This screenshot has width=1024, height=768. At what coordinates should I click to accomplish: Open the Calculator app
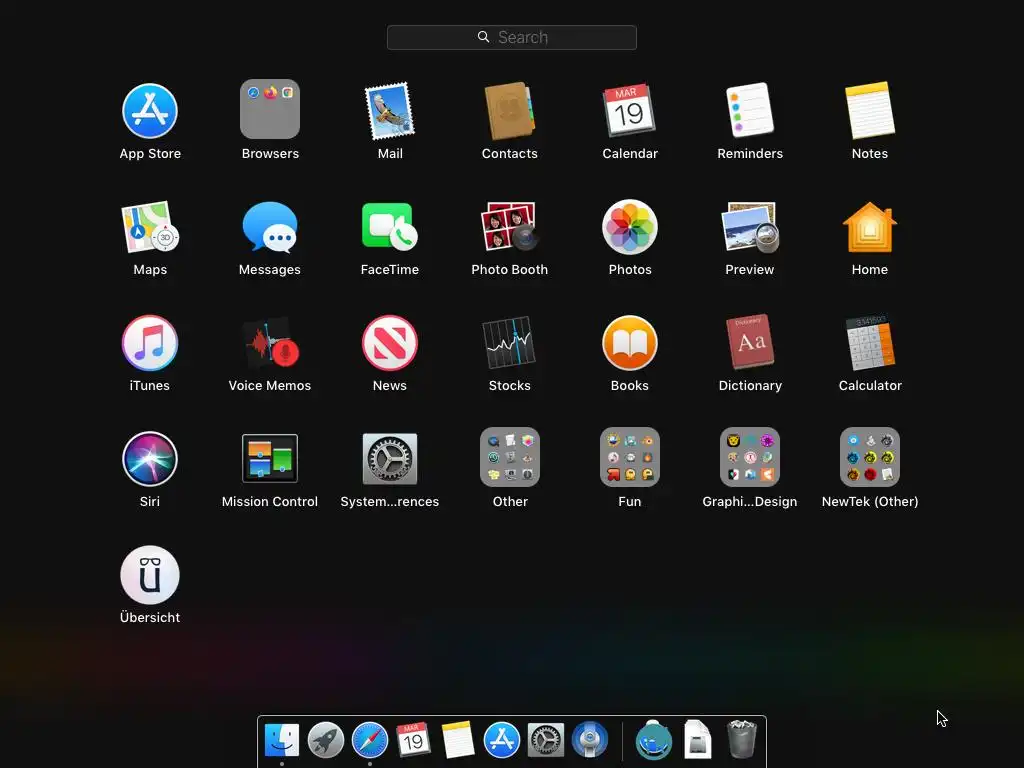(870, 342)
